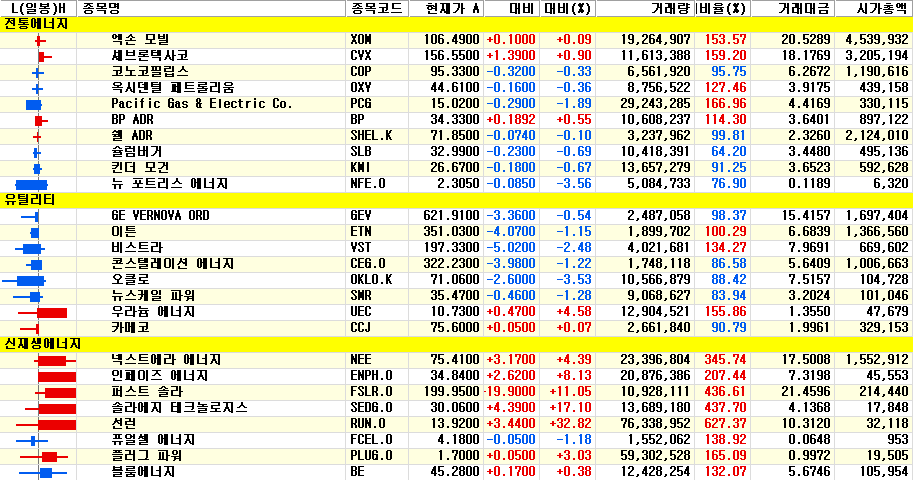913x480 pixels.
Task: Click the ticker code CVX
Action: click(x=361, y=56)
